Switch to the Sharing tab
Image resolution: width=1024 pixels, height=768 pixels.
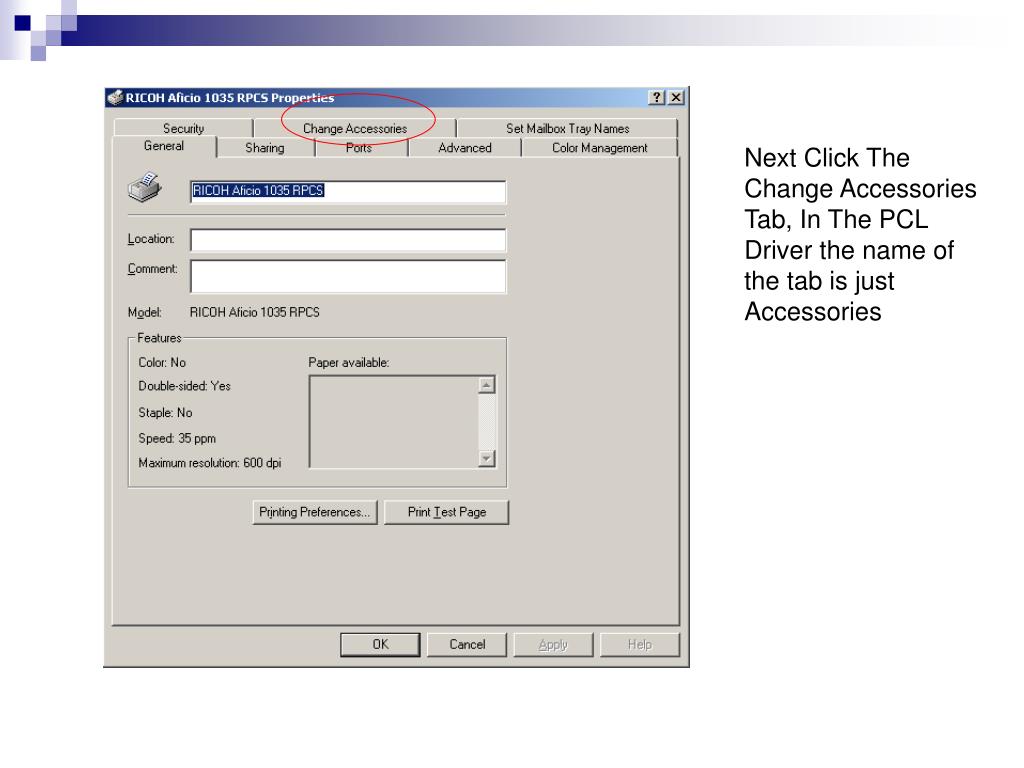pos(264,148)
